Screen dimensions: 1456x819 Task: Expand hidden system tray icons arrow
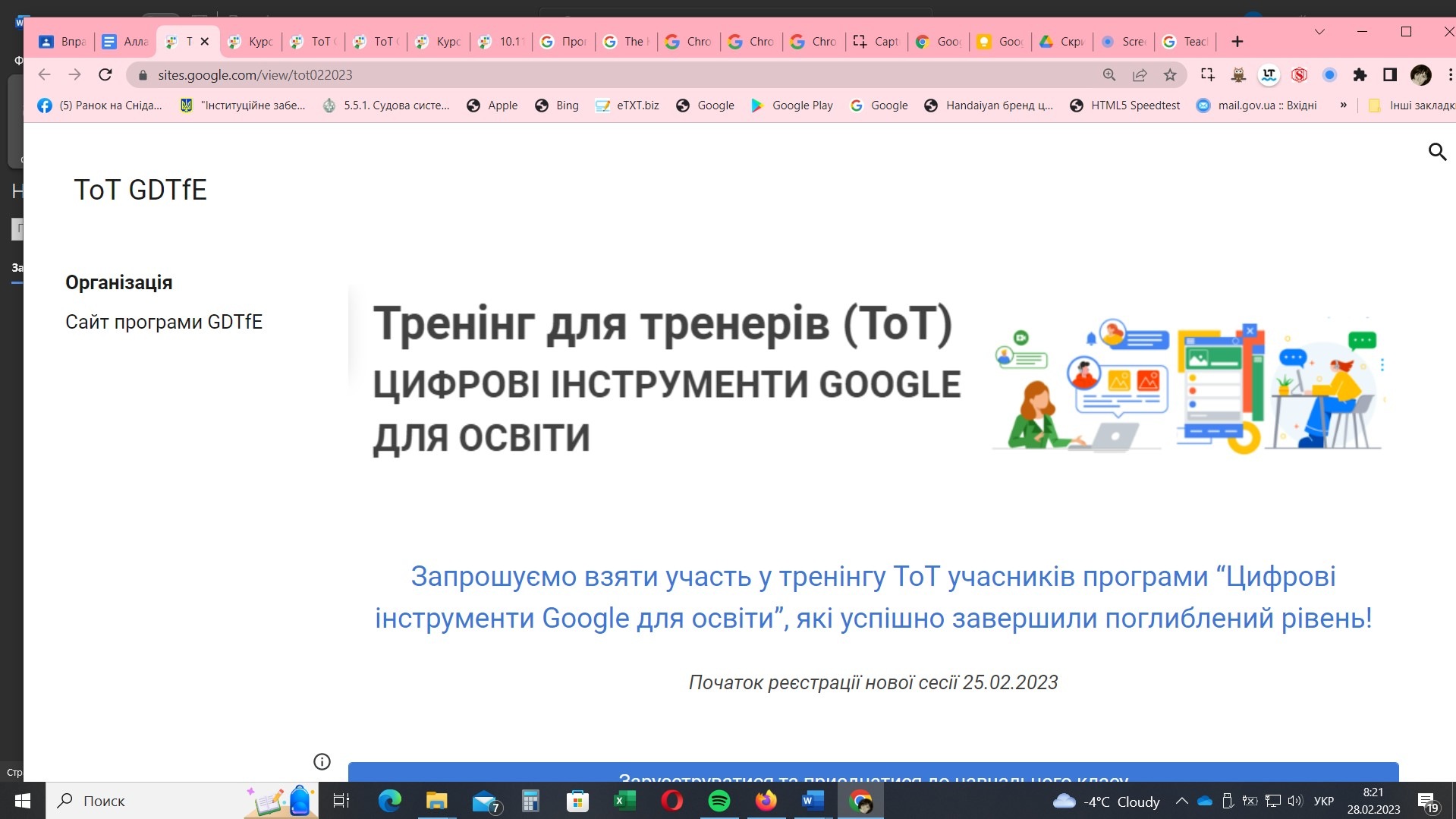pyautogui.click(x=1181, y=801)
